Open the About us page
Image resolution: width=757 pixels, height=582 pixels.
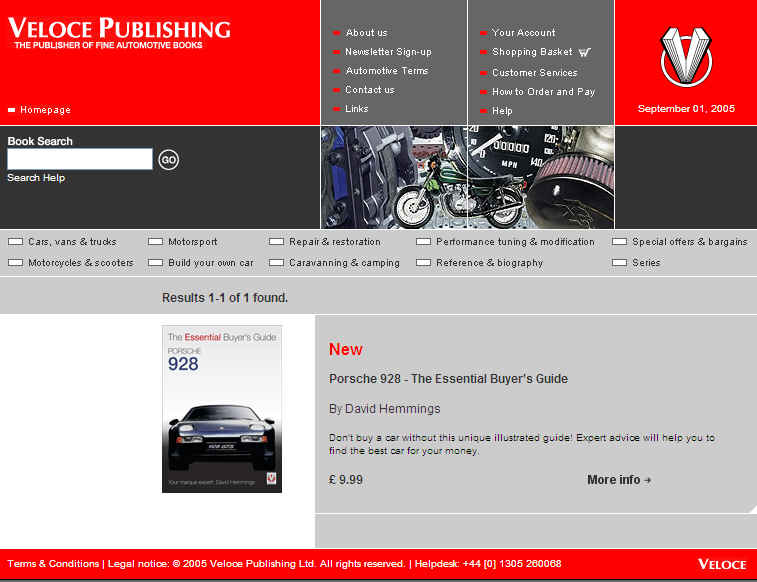(366, 33)
